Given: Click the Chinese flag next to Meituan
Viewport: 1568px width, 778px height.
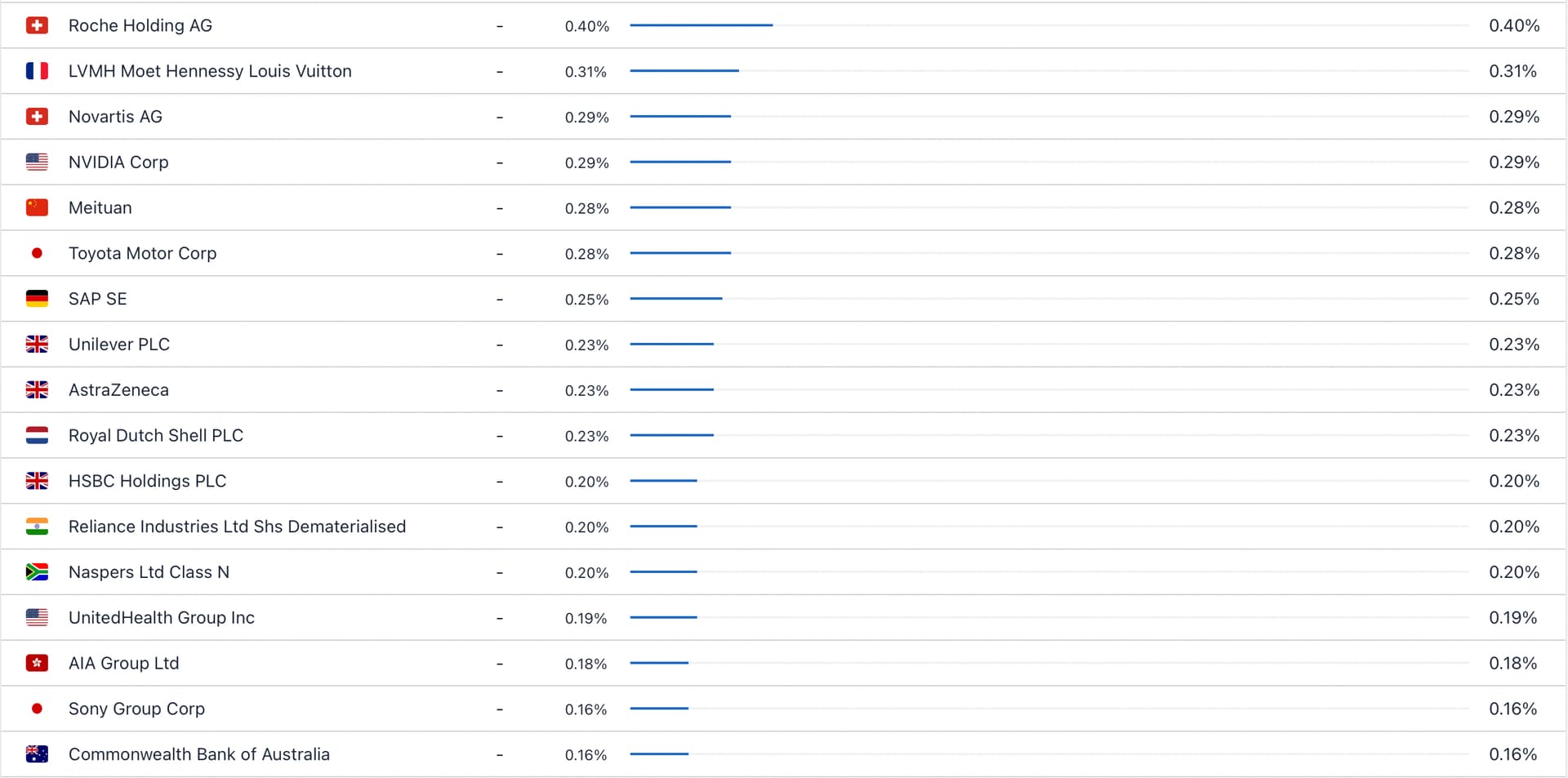Looking at the screenshot, I should [37, 207].
